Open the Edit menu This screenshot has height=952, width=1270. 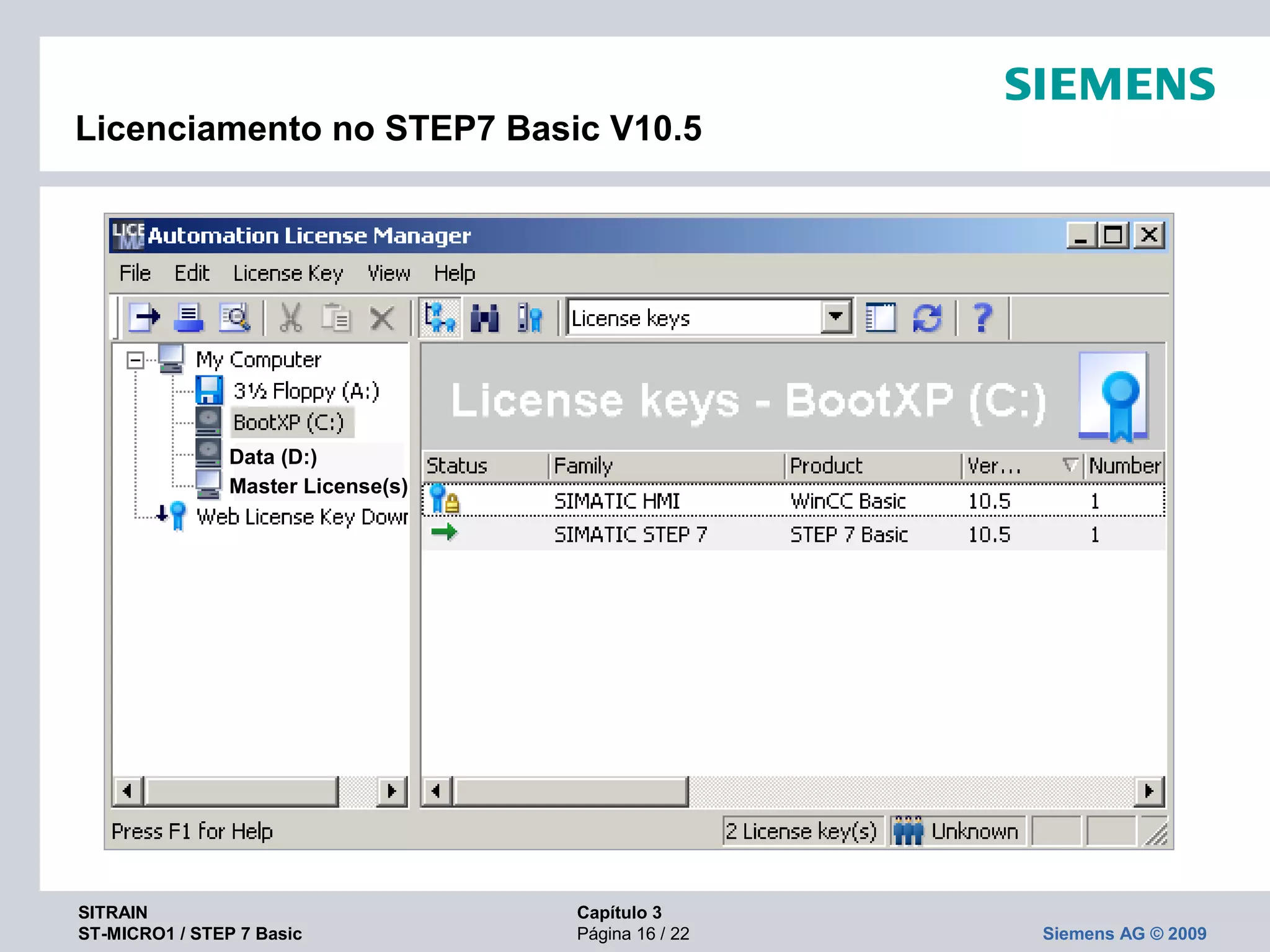(192, 273)
